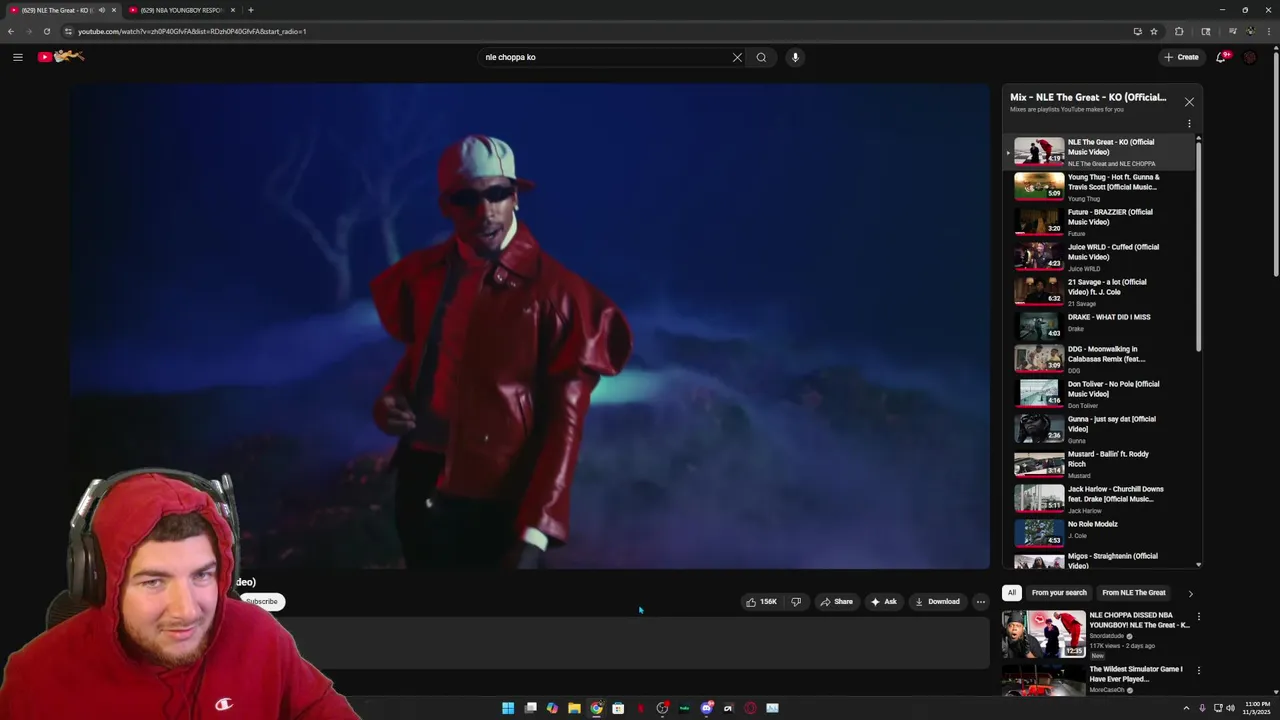
Task: Select 'From your search' filter chip
Action: tap(1059, 593)
